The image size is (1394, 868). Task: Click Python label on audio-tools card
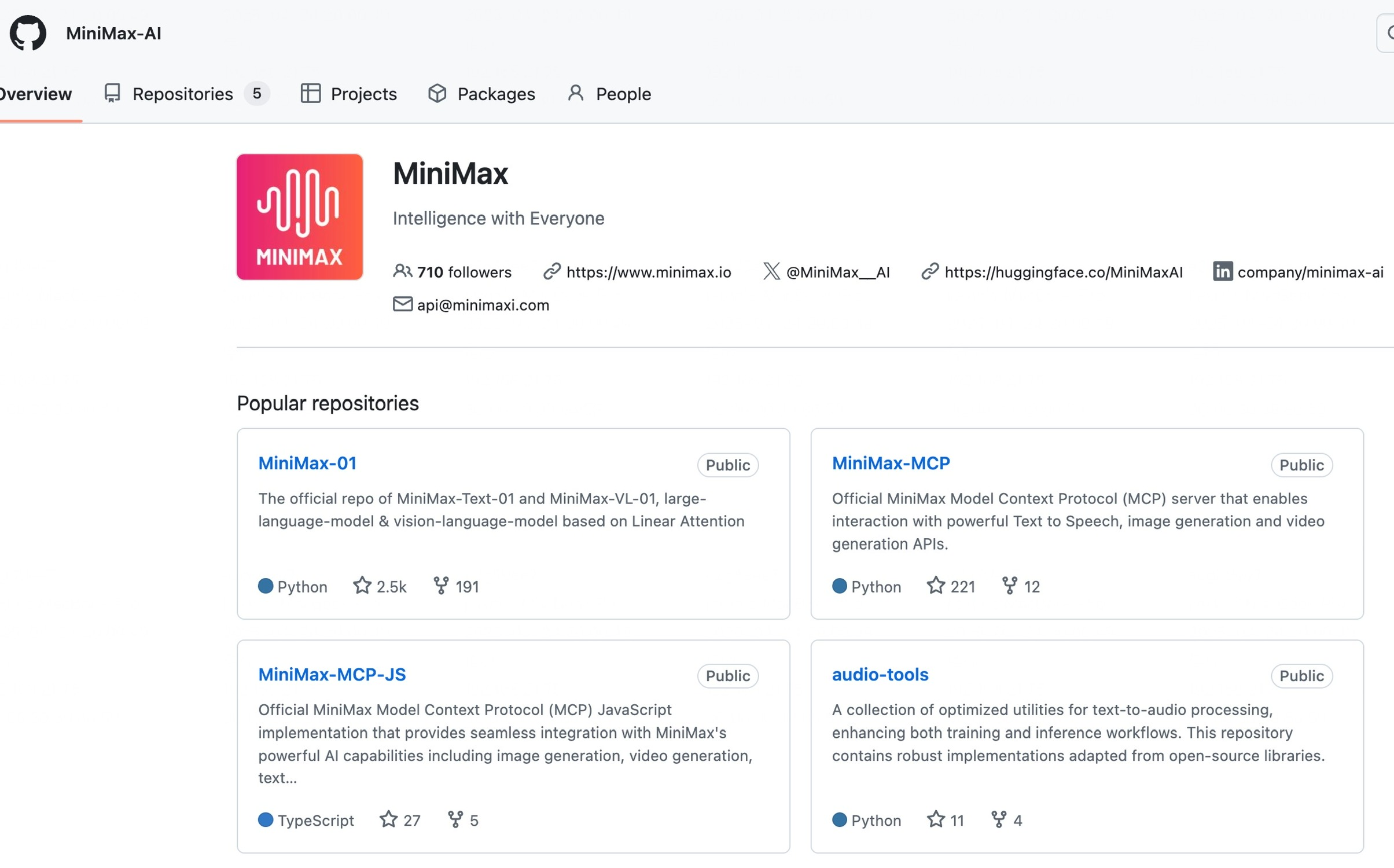(876, 821)
